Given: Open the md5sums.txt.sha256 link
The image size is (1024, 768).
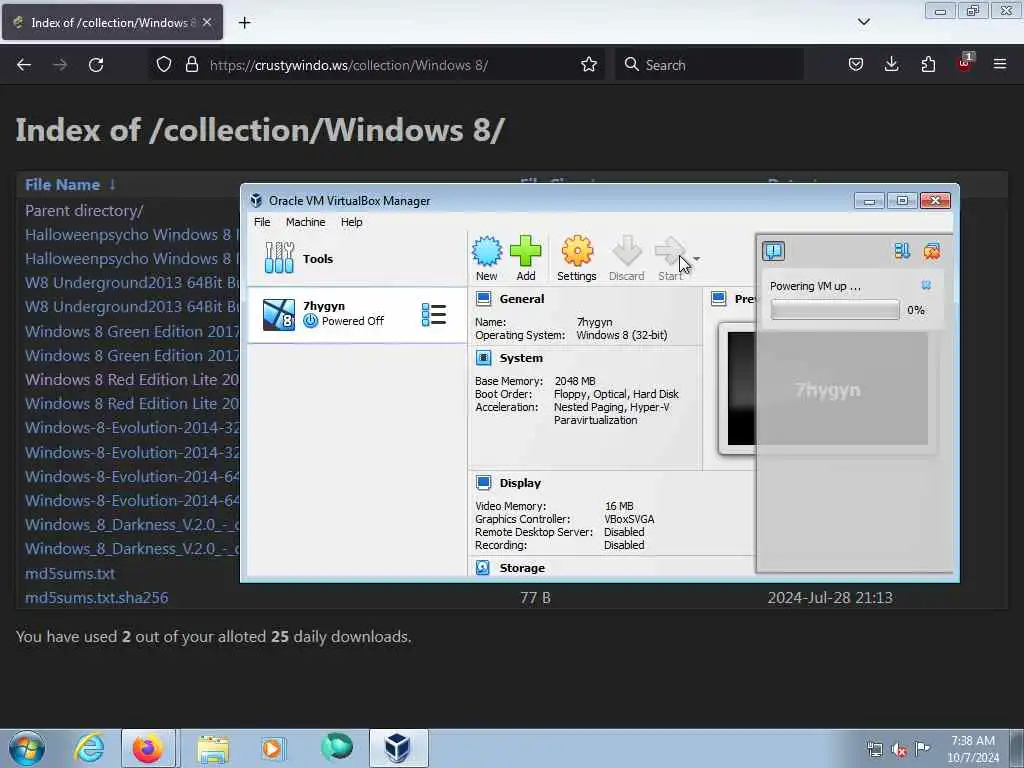Looking at the screenshot, I should click(x=97, y=598).
